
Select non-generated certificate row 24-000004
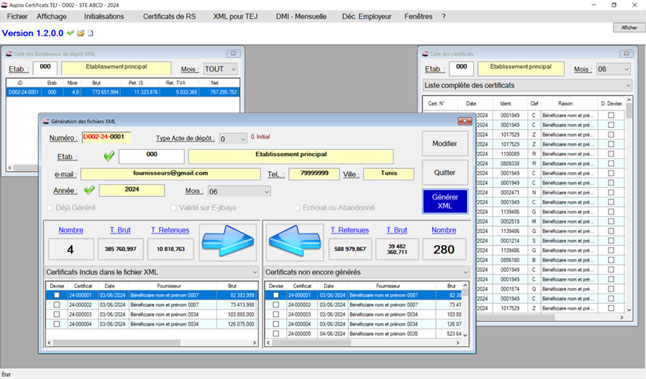tap(364, 324)
